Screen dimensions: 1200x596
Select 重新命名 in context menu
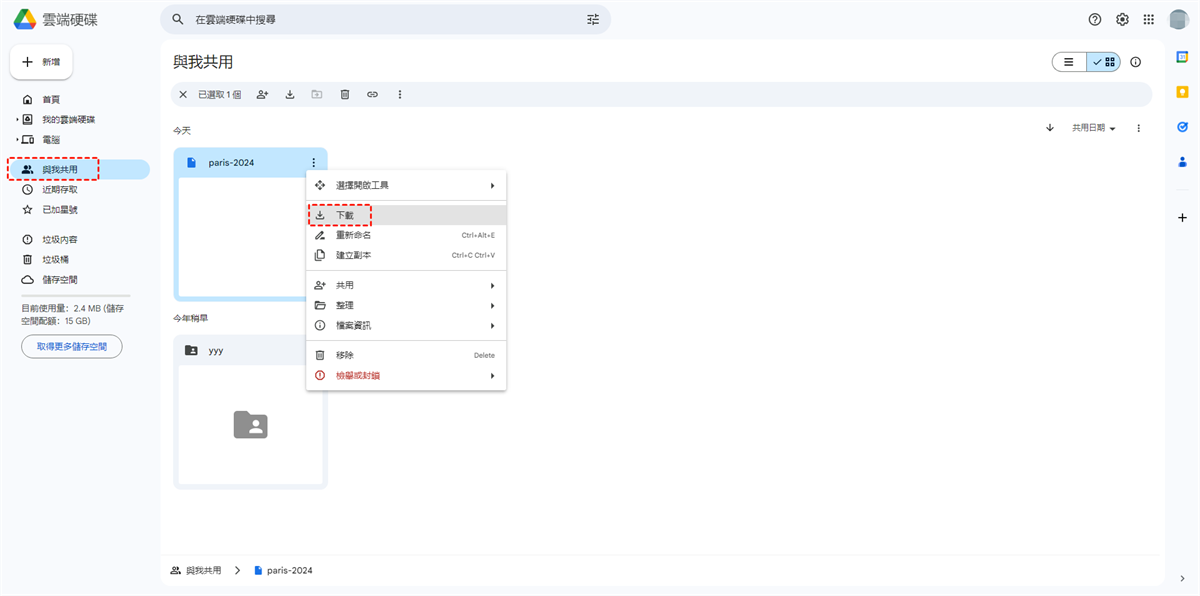point(406,235)
